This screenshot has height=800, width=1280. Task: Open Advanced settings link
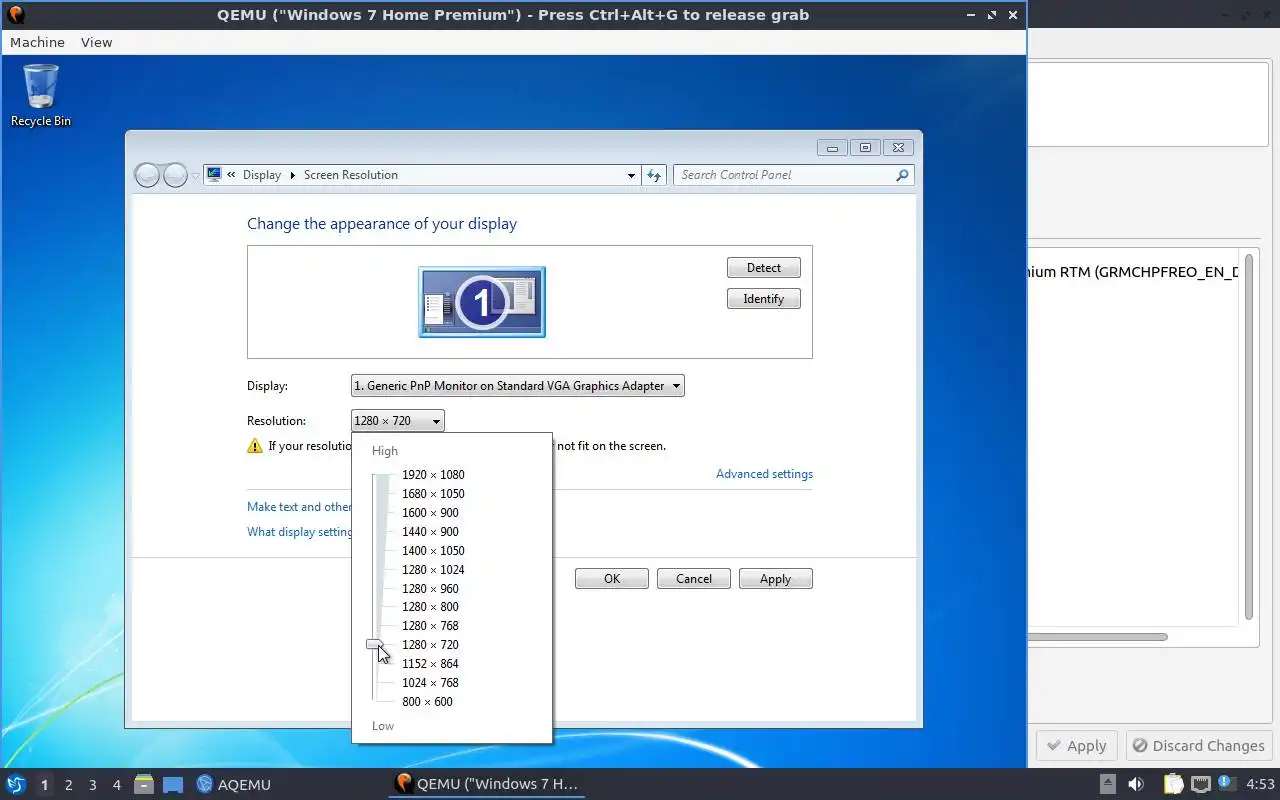pos(764,474)
